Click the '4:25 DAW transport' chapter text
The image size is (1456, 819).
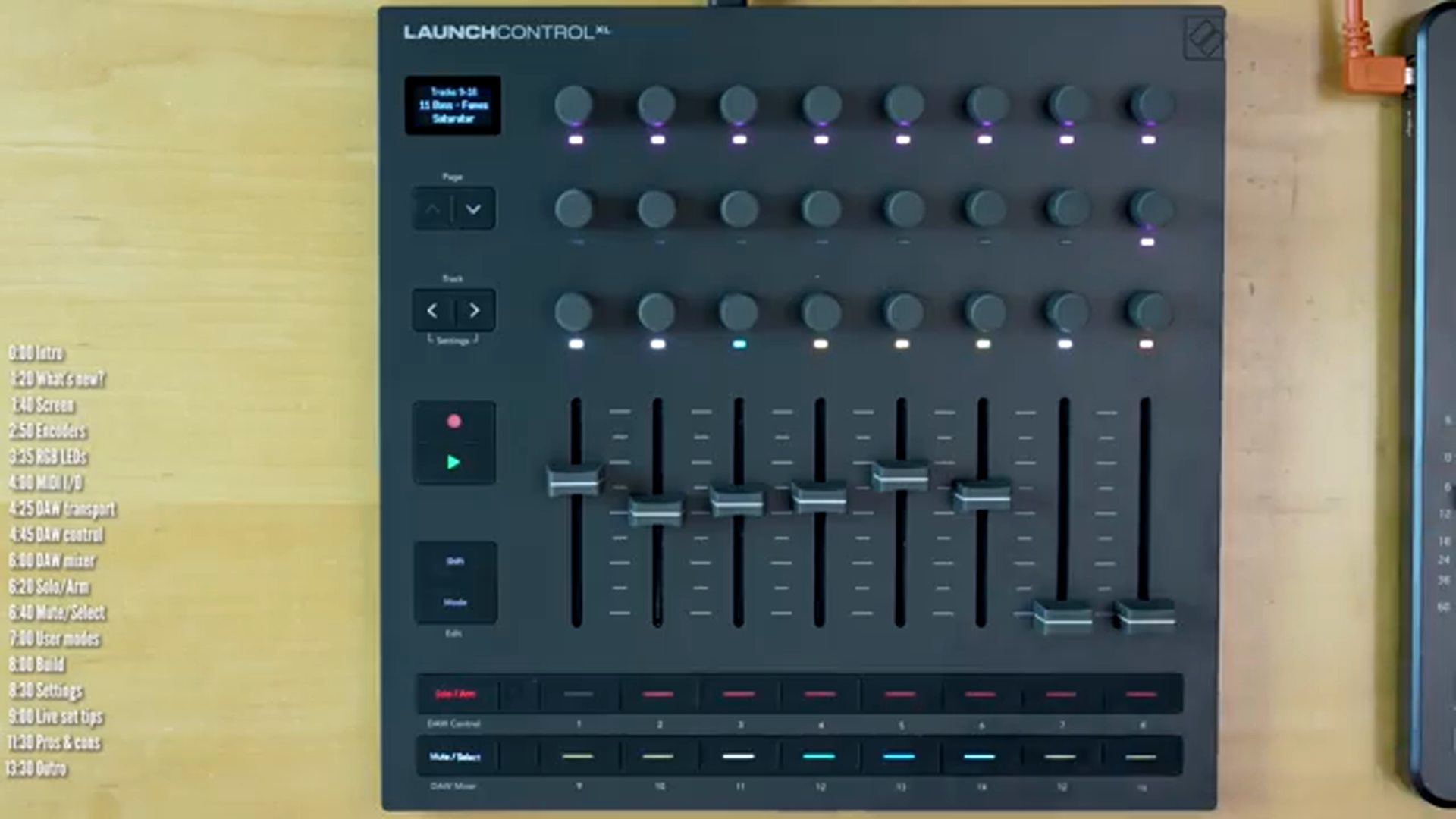[x=62, y=509]
